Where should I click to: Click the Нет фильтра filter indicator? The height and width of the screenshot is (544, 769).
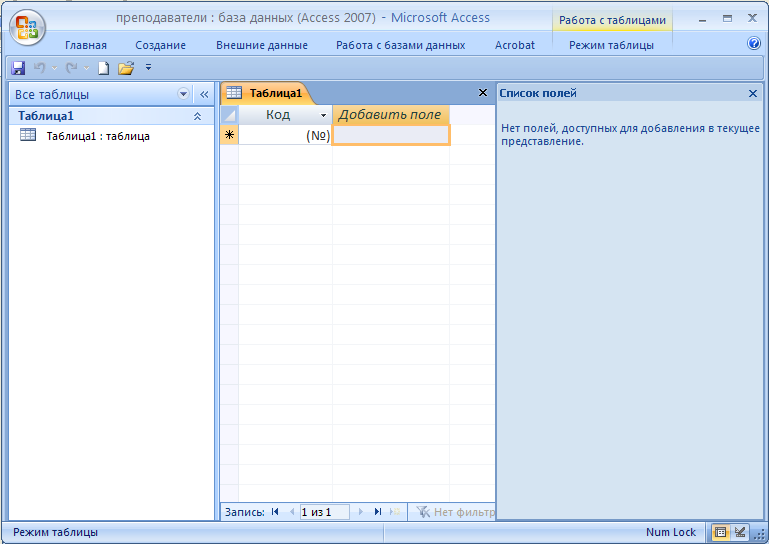coord(455,512)
